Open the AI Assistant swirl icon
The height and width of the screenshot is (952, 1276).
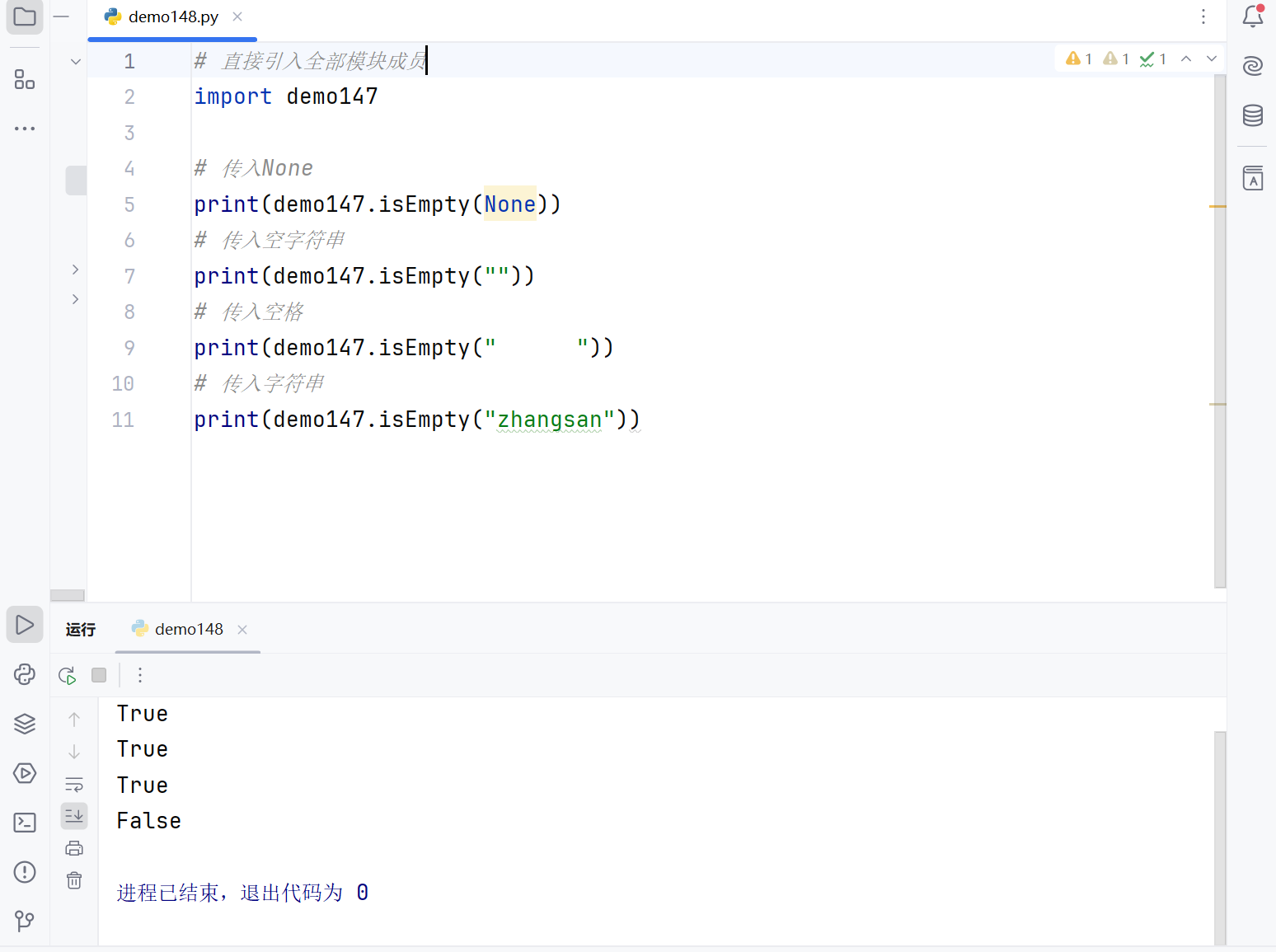(1253, 66)
